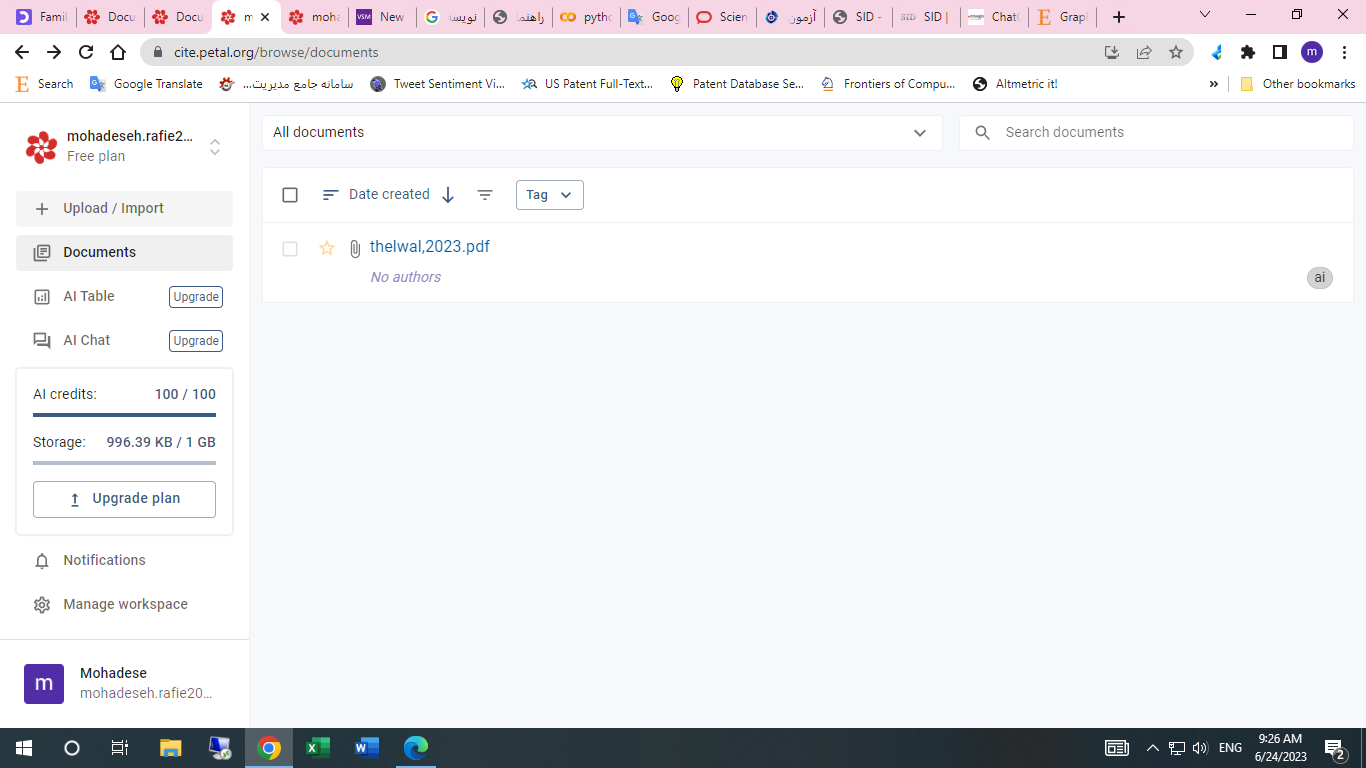
Task: Click the AI credits progress bar
Action: [124, 415]
